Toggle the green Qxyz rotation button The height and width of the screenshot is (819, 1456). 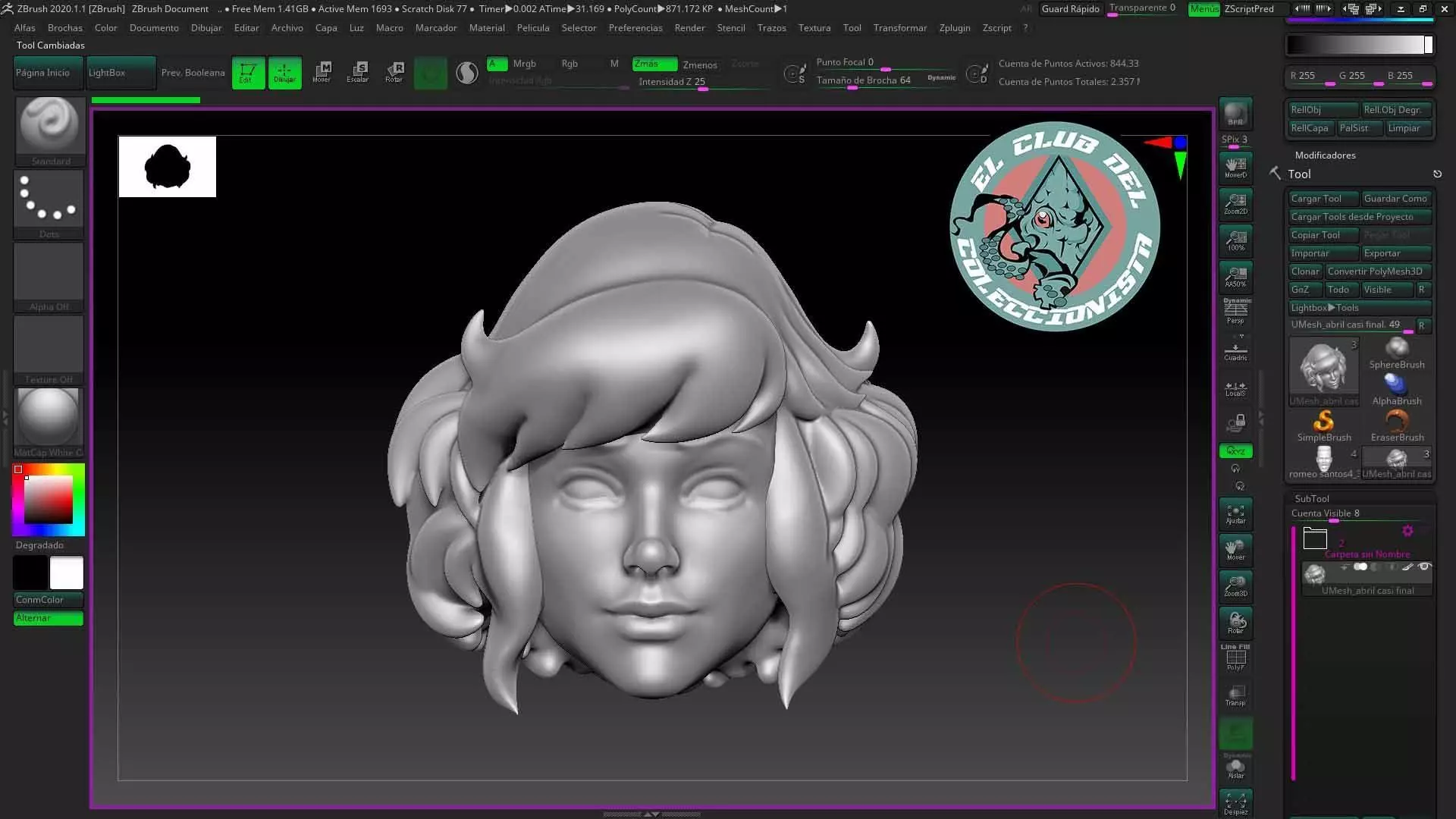pyautogui.click(x=1235, y=451)
